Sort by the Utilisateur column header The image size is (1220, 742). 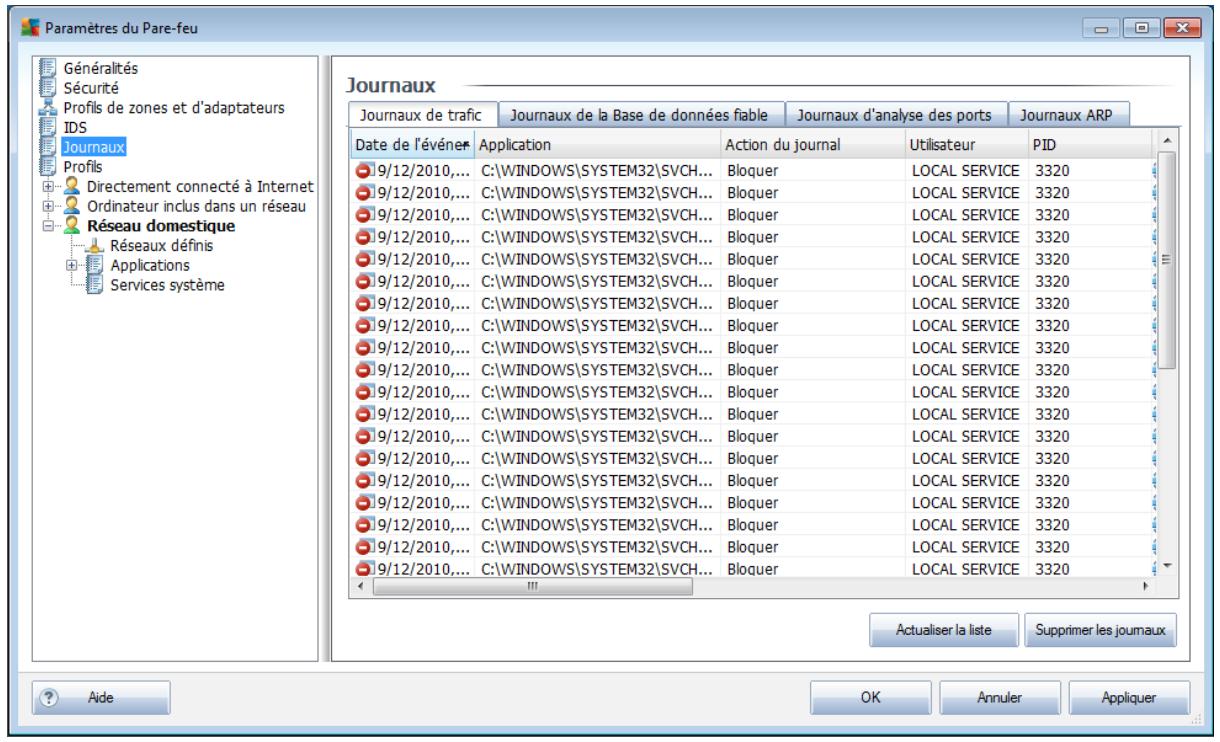coord(966,145)
